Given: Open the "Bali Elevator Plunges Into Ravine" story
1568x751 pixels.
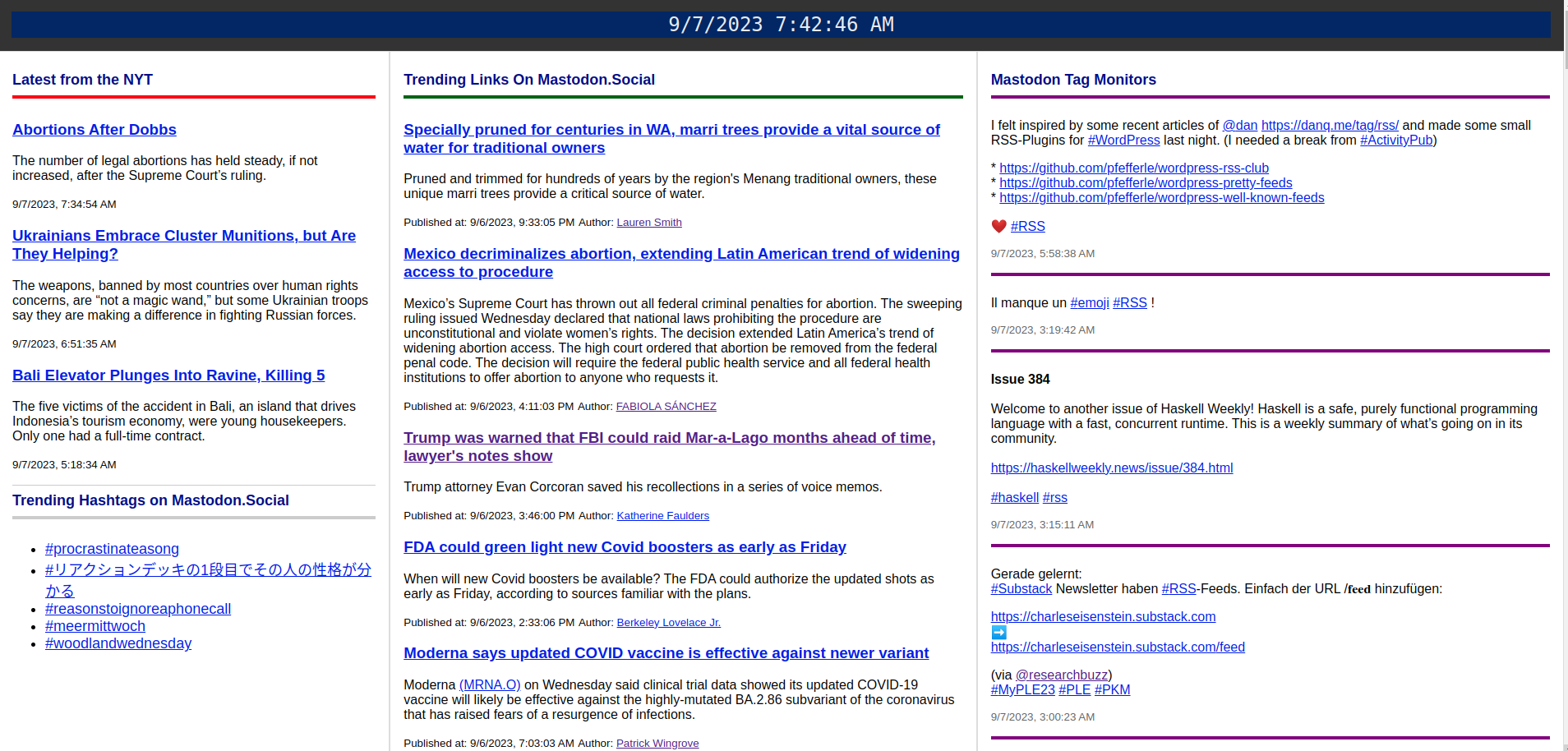Looking at the screenshot, I should click(x=168, y=375).
